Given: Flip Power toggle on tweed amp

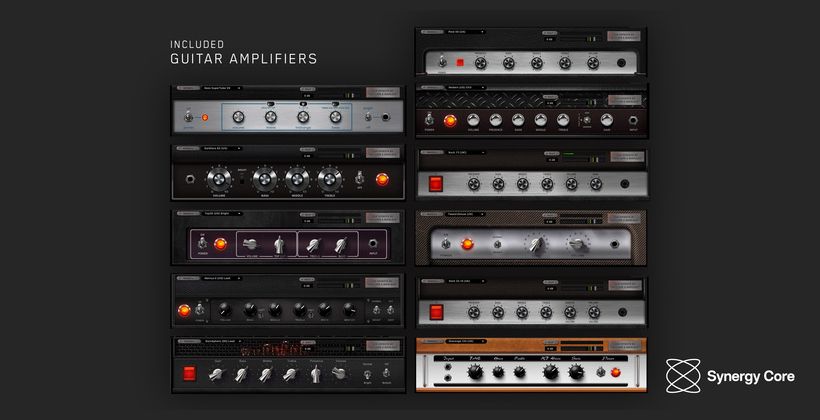Looking at the screenshot, I should point(445,244).
